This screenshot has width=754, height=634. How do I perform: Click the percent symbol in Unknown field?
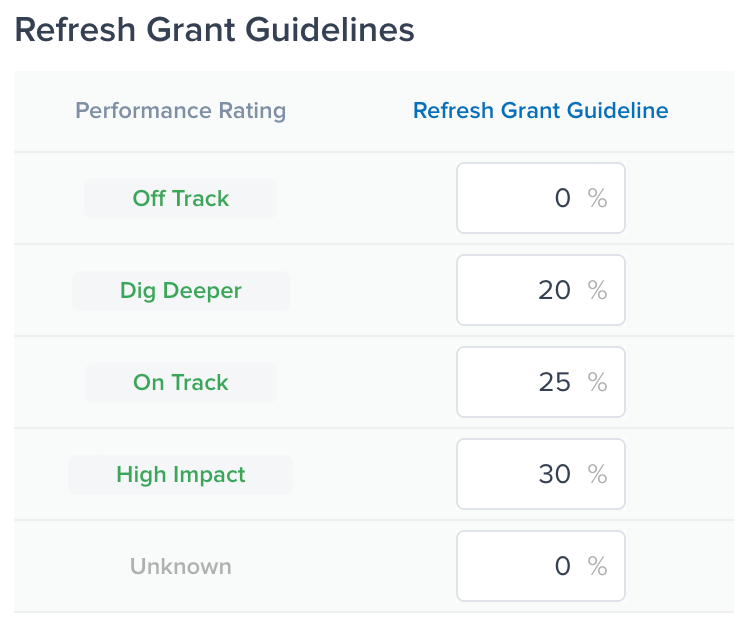(598, 566)
